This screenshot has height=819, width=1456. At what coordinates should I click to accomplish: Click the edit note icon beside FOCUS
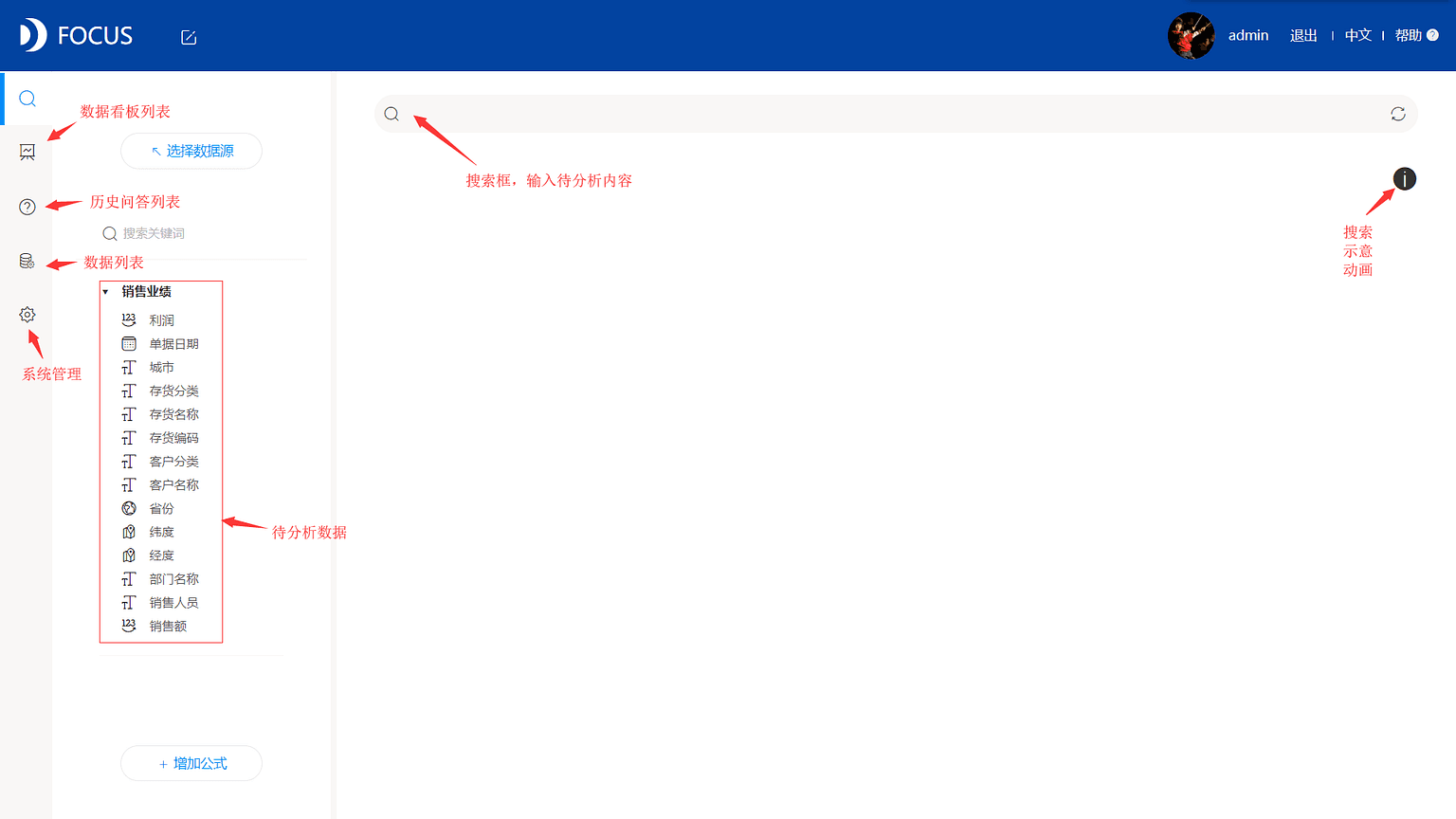189,37
